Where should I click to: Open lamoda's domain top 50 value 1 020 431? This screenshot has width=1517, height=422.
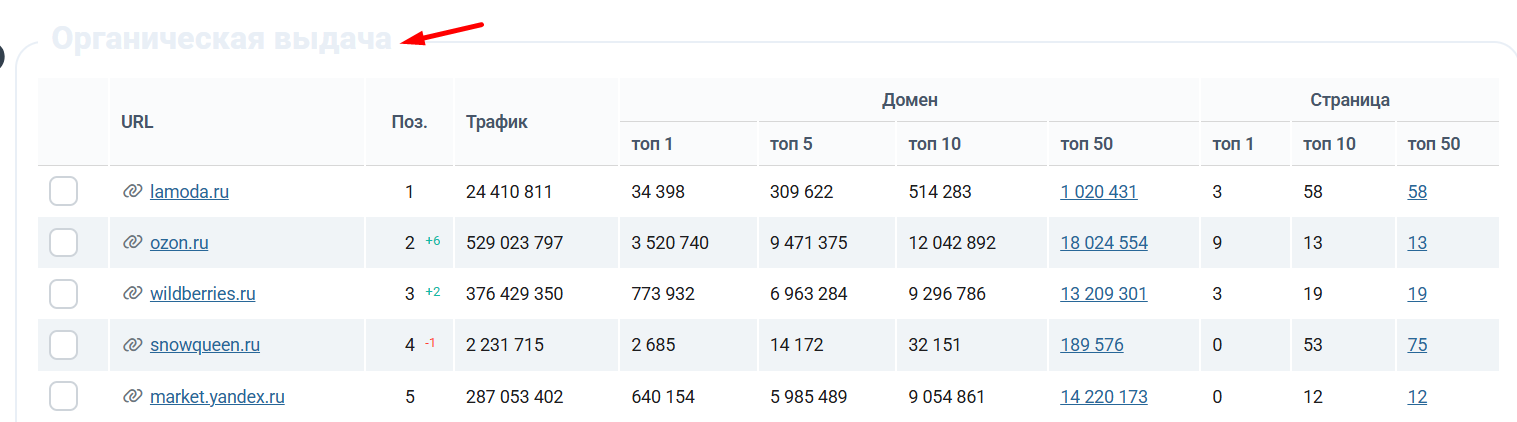[x=1098, y=191]
